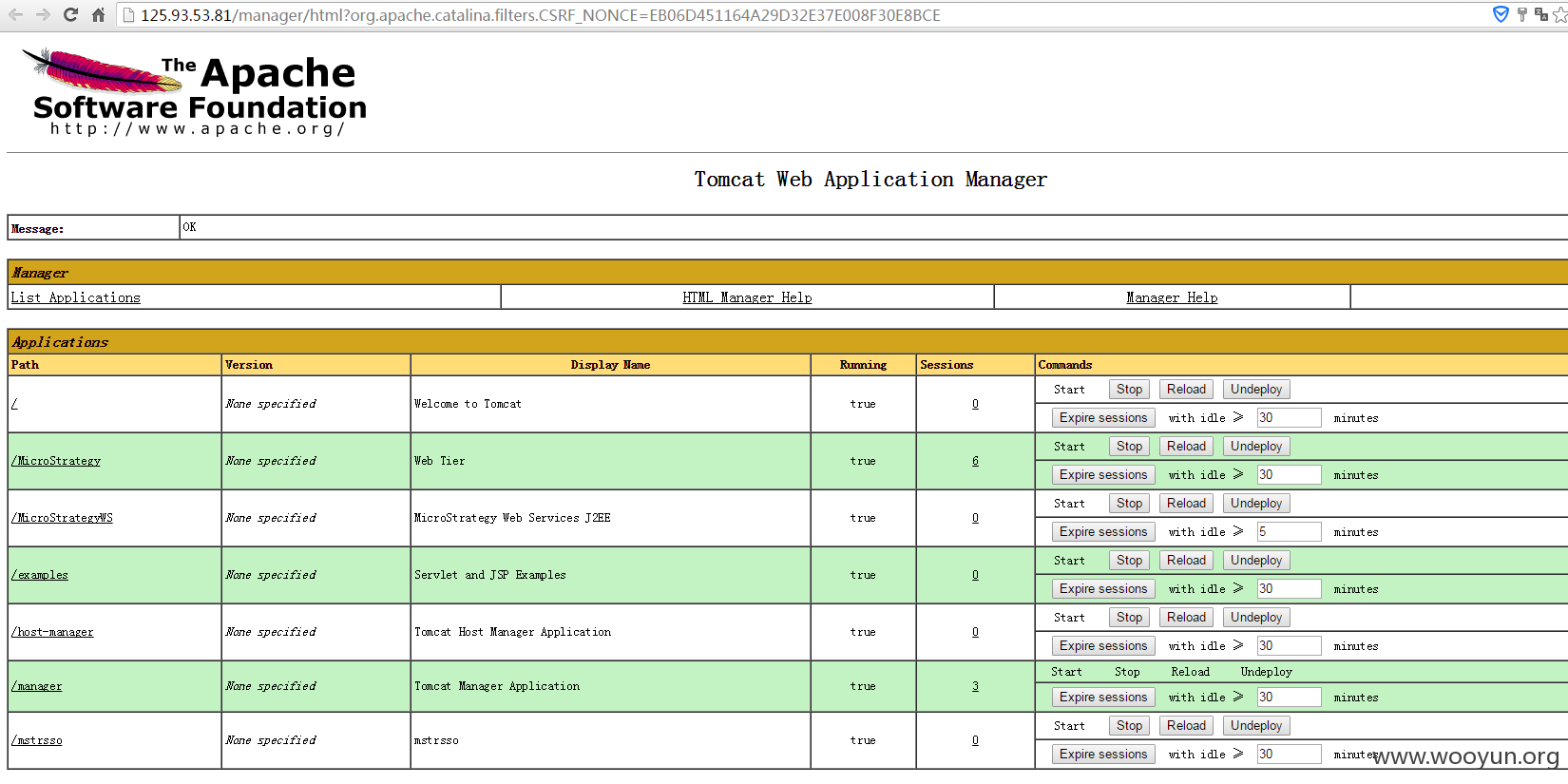Viewport: 1568px width, 784px height.
Task: Open /examples application link
Action: [39, 575]
